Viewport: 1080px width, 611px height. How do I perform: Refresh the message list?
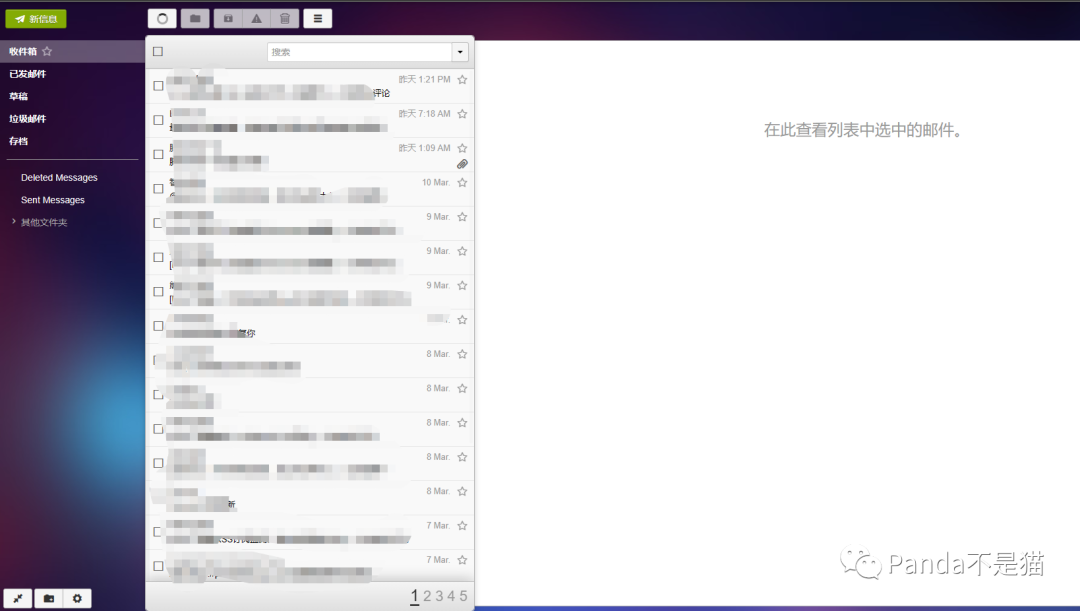pos(161,18)
